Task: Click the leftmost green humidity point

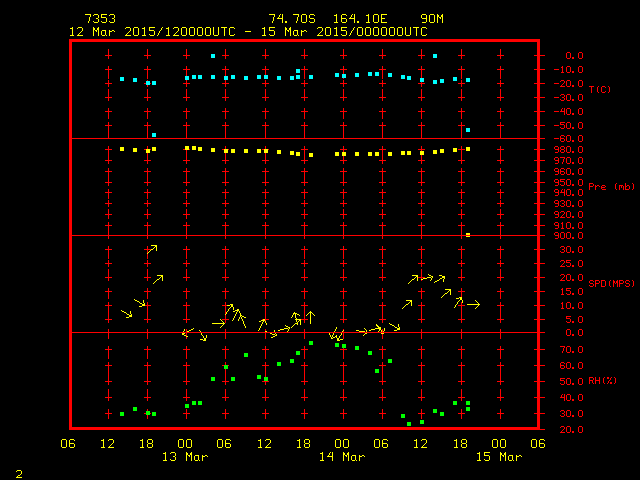Action: pyautogui.click(x=122, y=414)
